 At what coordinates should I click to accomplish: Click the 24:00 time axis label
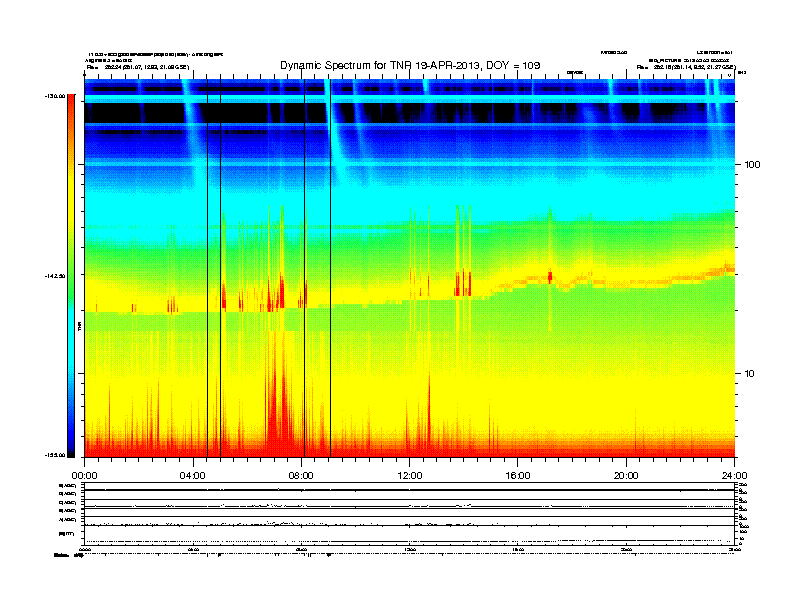click(x=734, y=476)
